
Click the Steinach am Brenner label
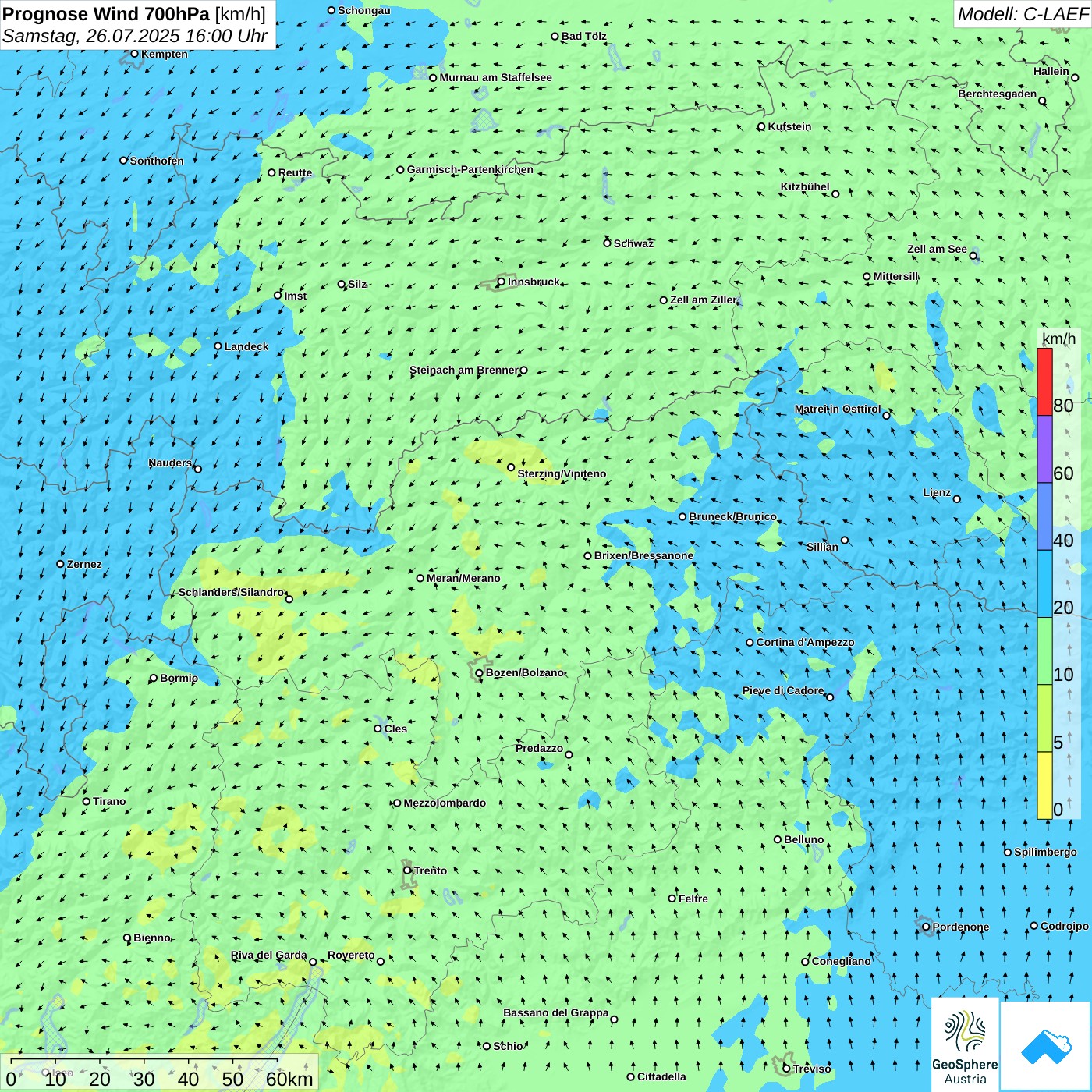point(464,370)
